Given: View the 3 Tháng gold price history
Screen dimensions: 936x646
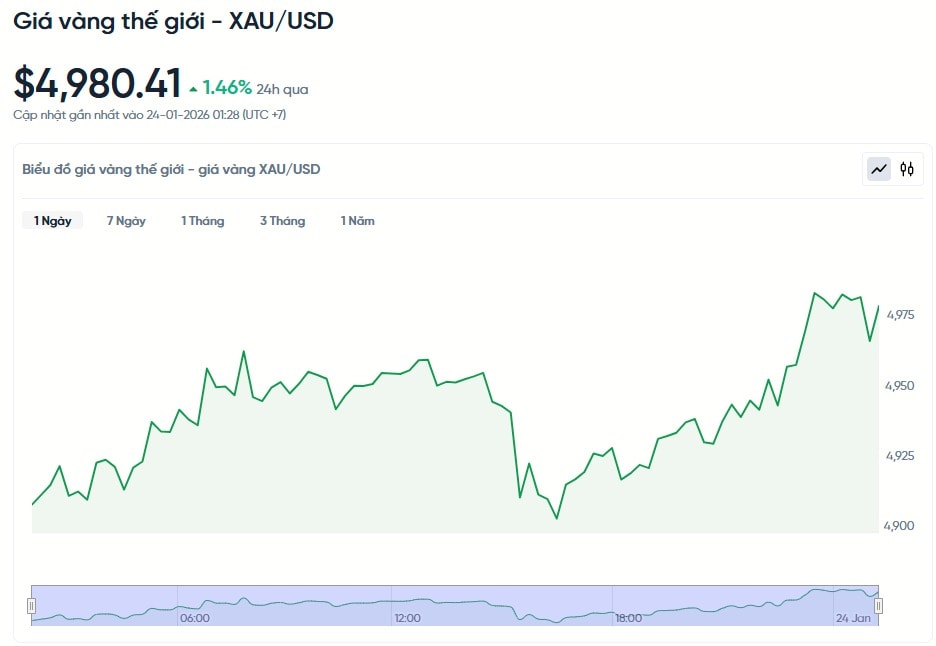Looking at the screenshot, I should pyautogui.click(x=282, y=220).
